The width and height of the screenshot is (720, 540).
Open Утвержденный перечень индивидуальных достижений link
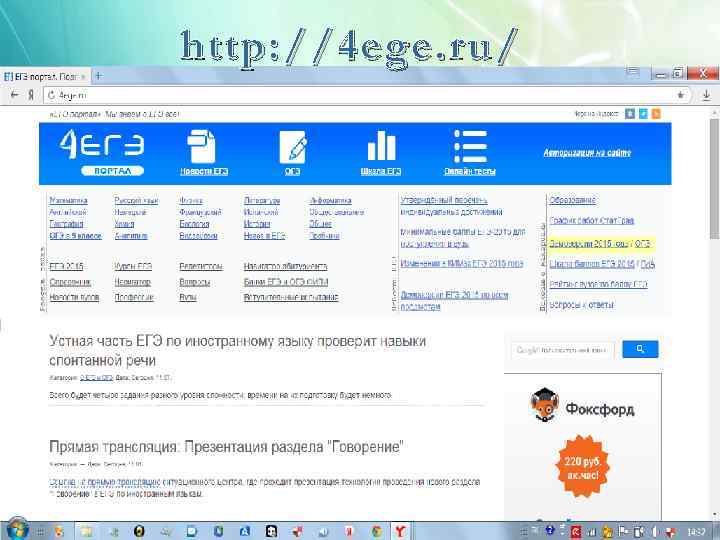(451, 206)
